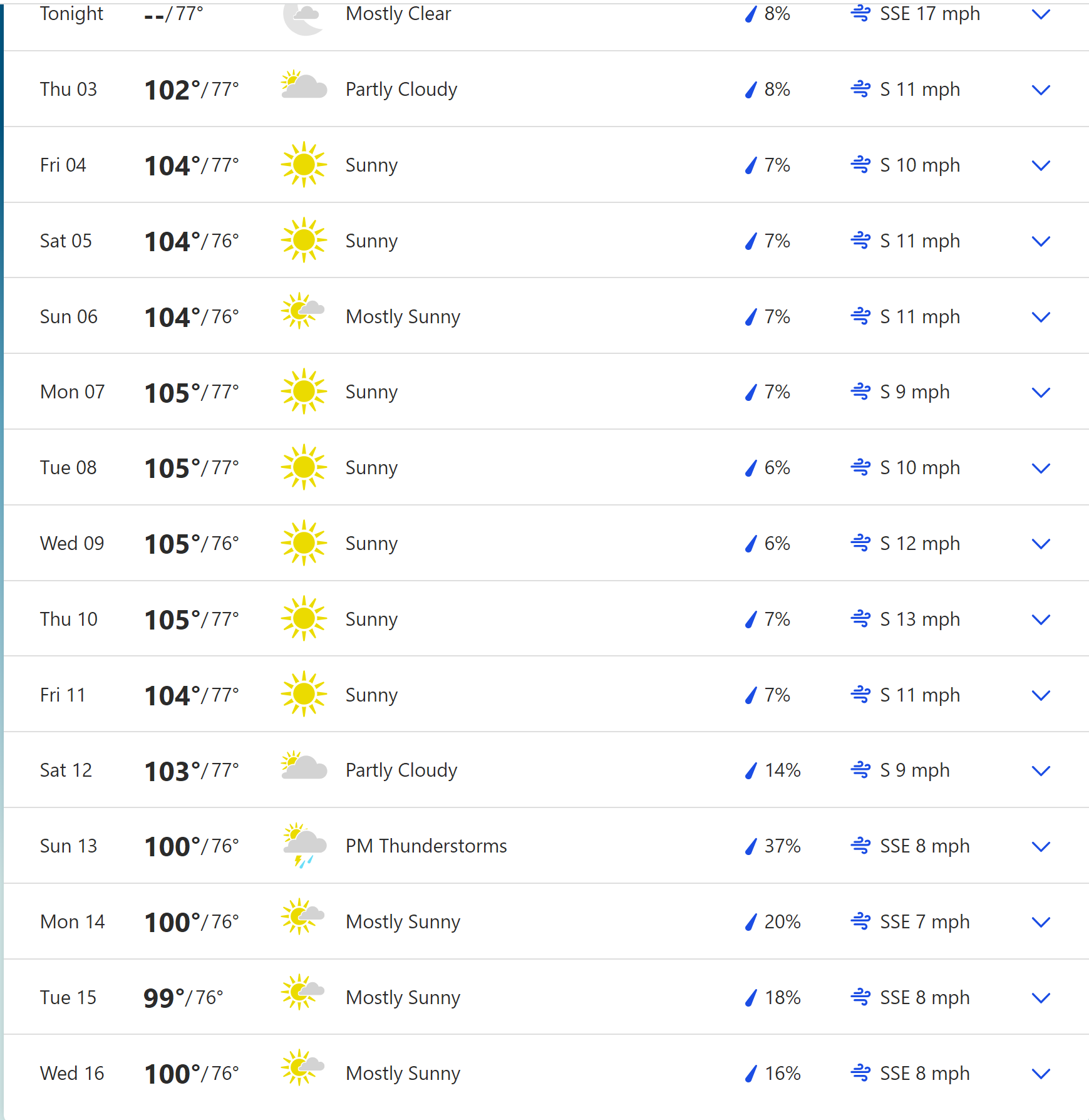
Task: Expand the Sun 13 forecast chevron
Action: [1041, 847]
